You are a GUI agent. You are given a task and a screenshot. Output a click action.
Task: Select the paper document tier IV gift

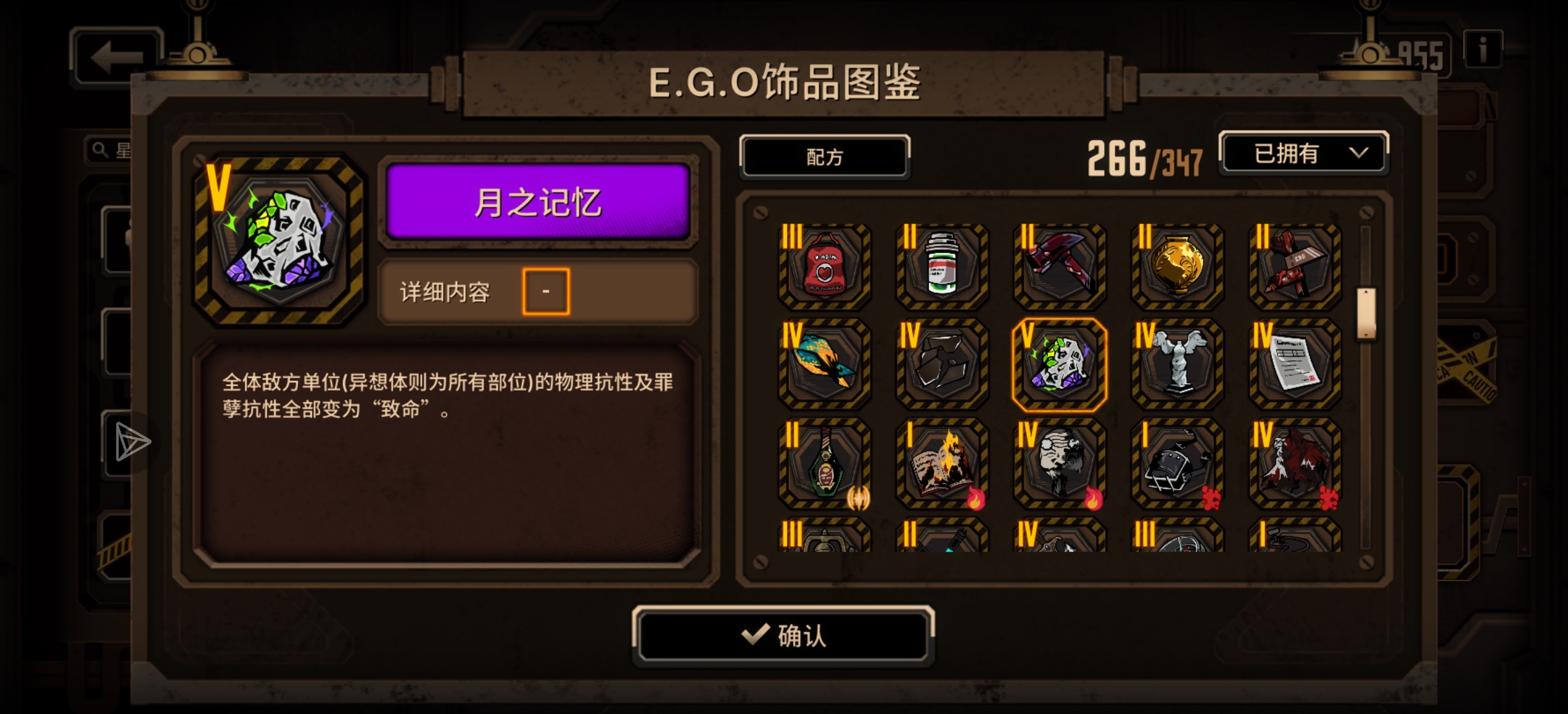point(1294,364)
